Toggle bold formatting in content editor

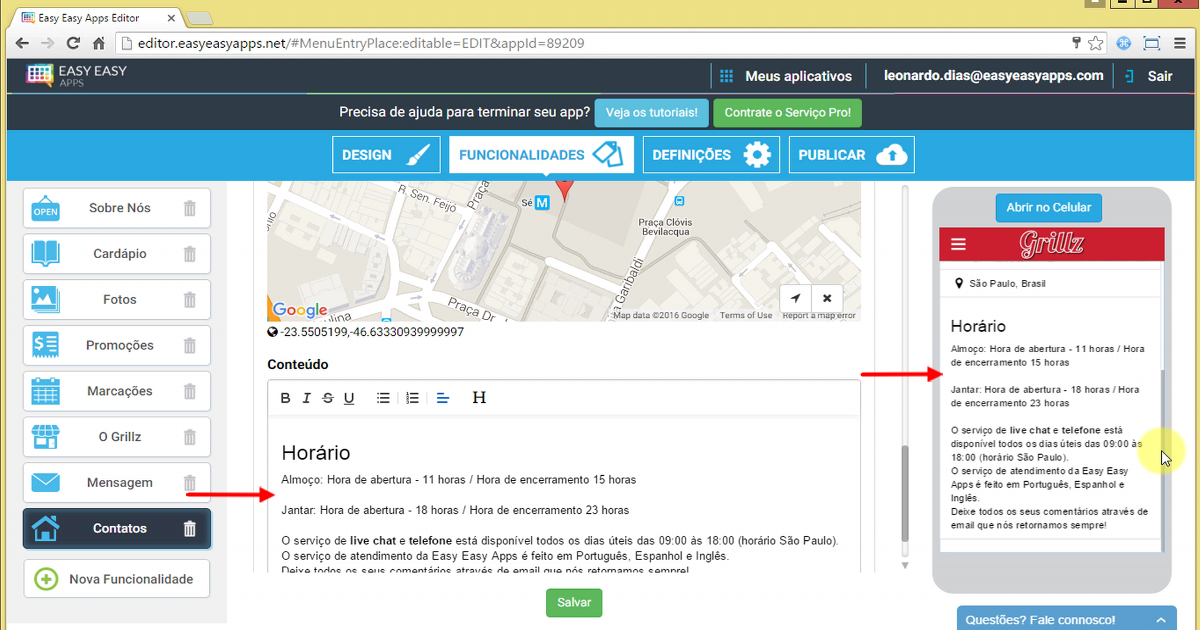285,398
